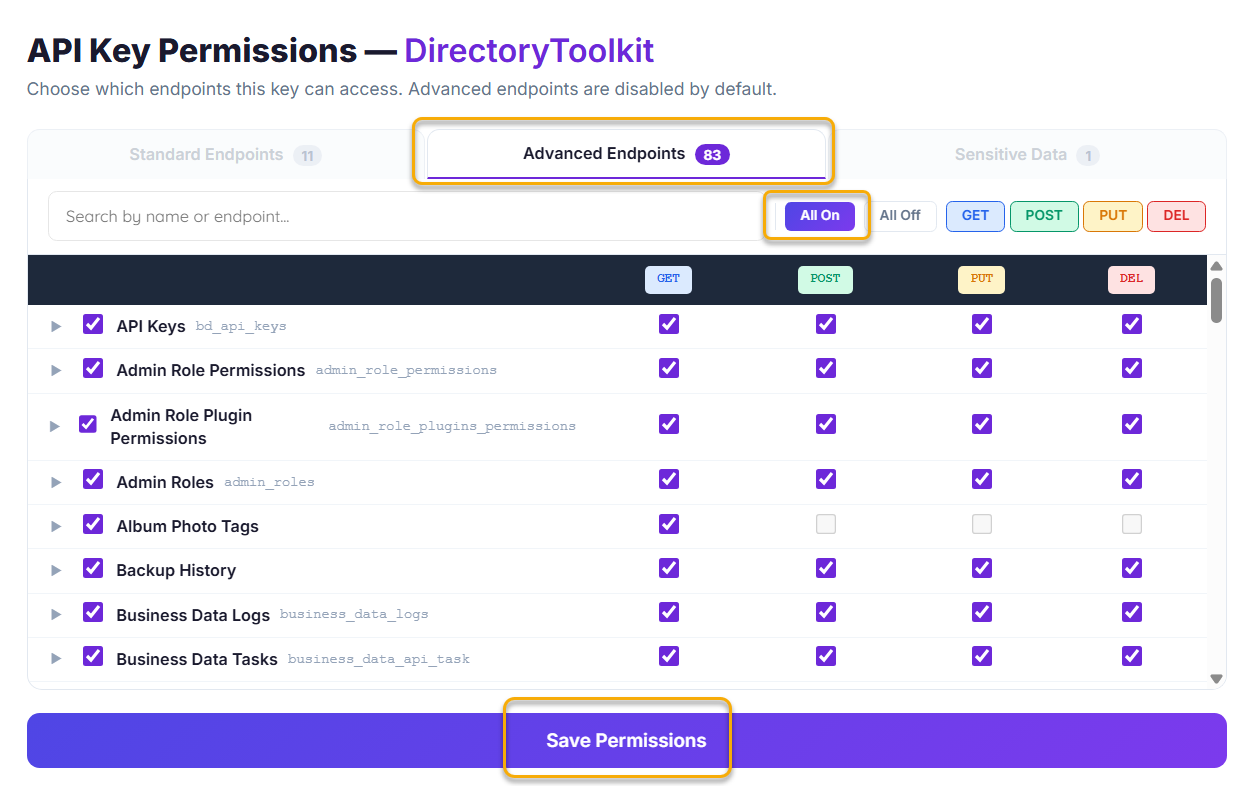Save Permissions with the bottom button
This screenshot has width=1242, height=786.
tap(626, 741)
